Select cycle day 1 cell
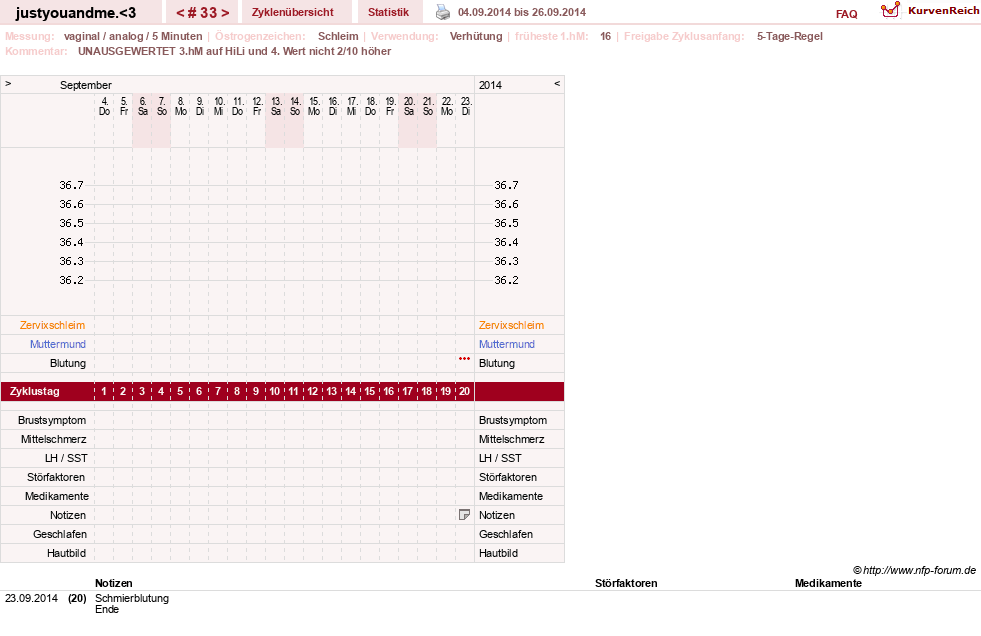The width and height of the screenshot is (981, 636). tap(104, 391)
